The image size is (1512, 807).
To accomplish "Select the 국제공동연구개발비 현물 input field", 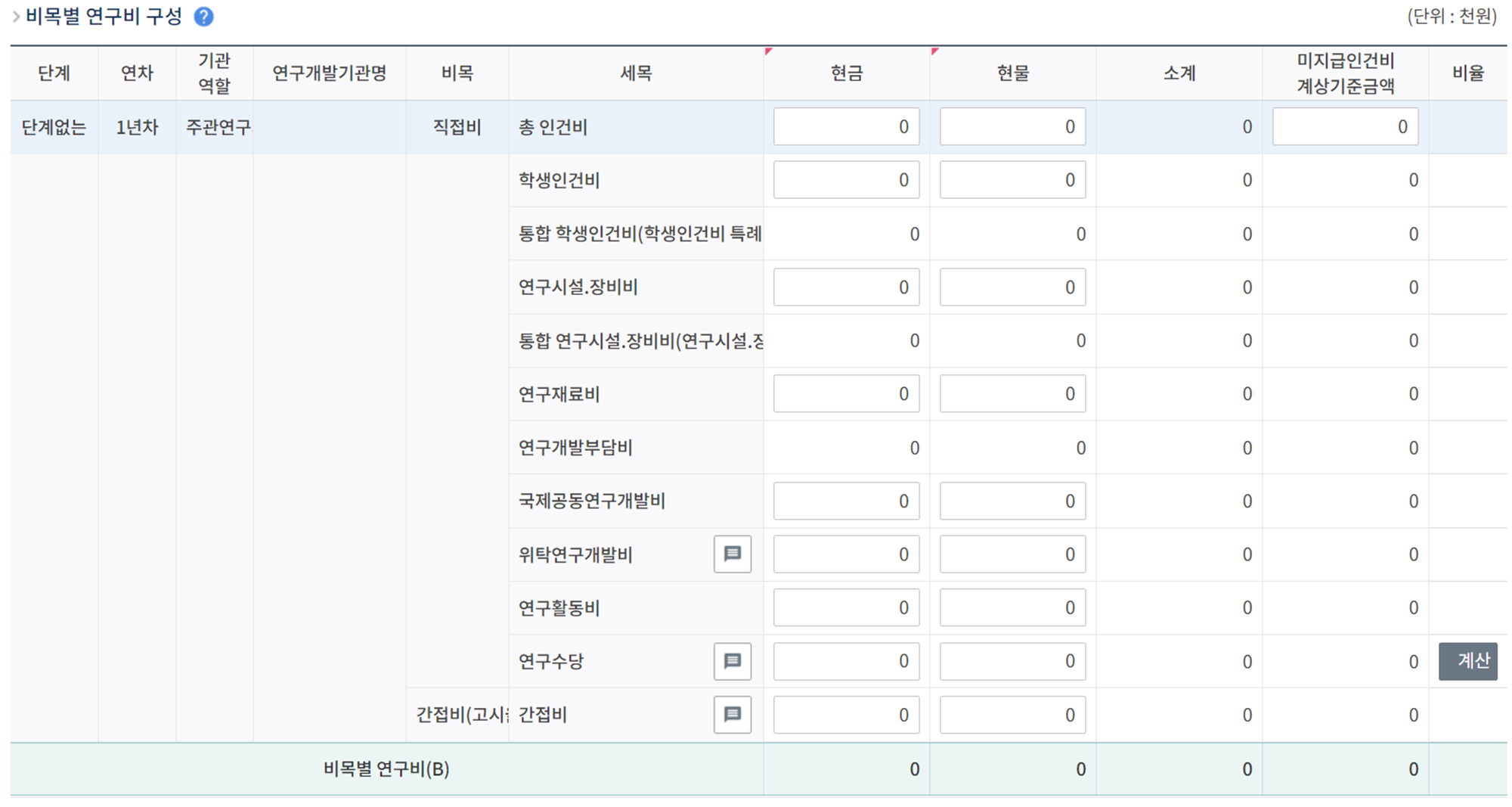I will tap(1012, 500).
